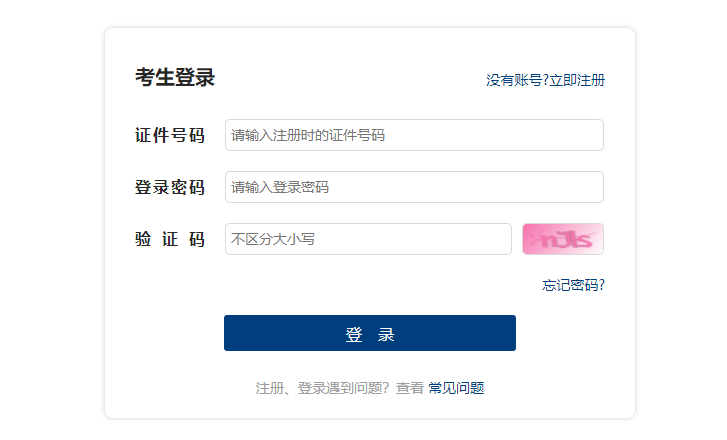
Task: Open the 没有账号?立即注册 registration link
Action: coord(545,80)
